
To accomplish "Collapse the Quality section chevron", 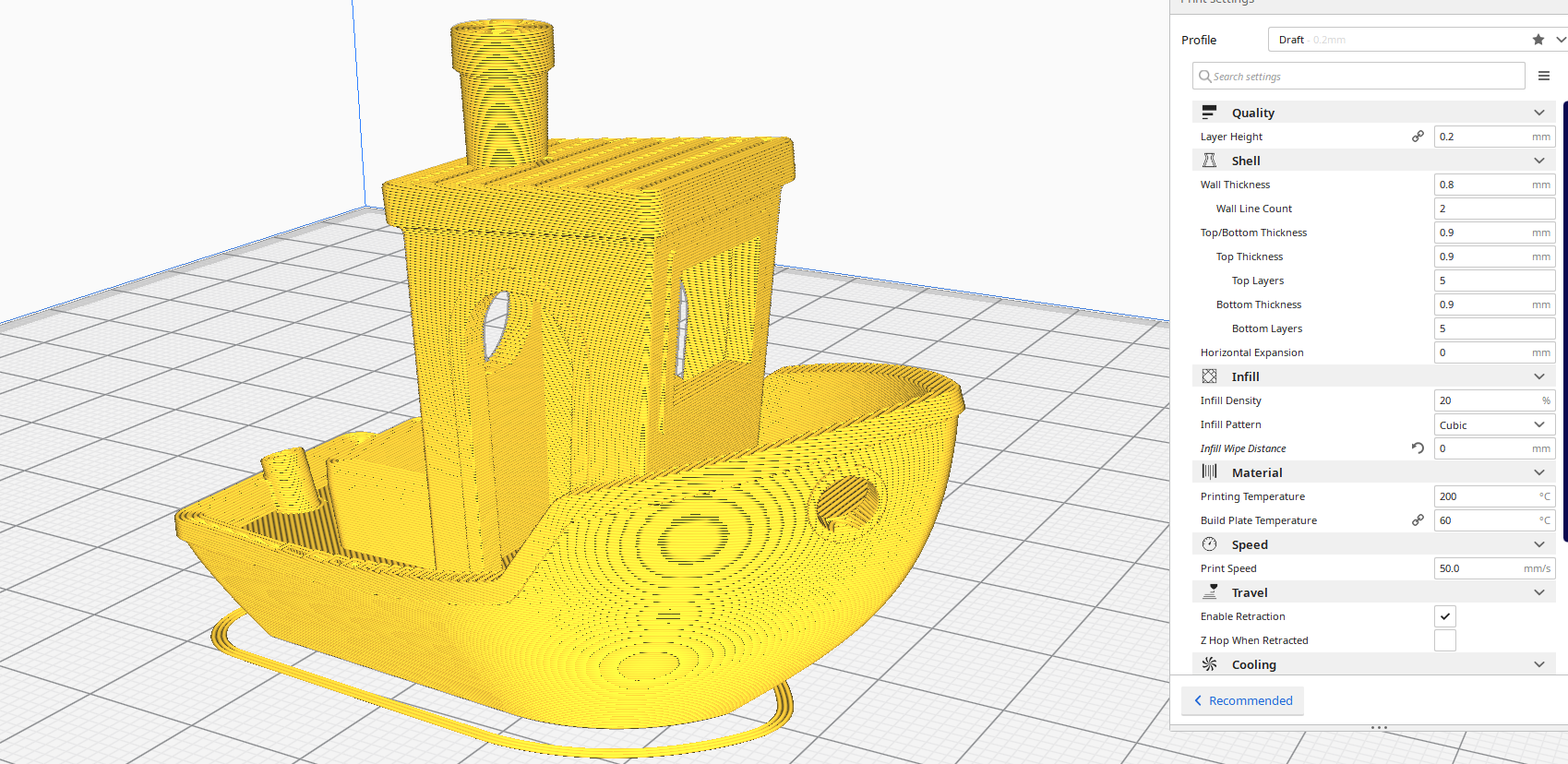I will pyautogui.click(x=1538, y=113).
